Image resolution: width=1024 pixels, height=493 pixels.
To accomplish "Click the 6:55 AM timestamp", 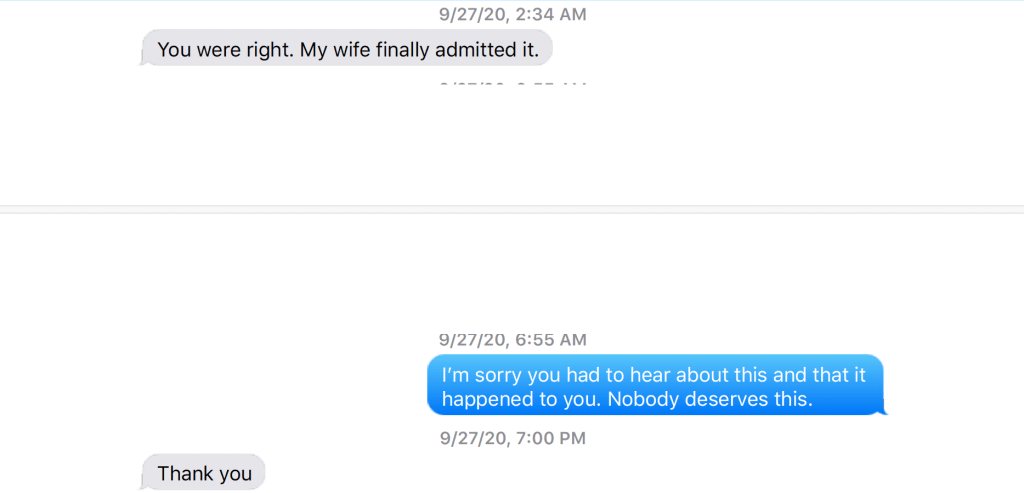I will 551,340.
